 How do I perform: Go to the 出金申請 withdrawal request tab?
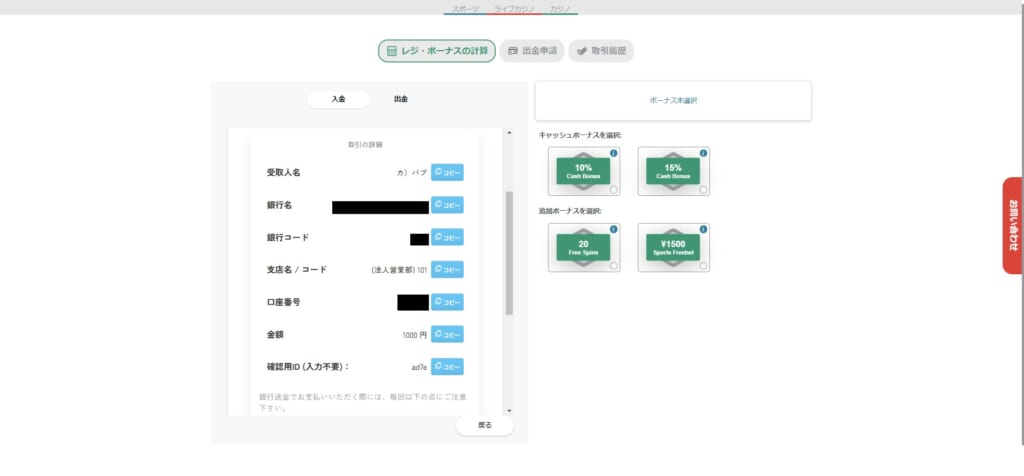point(532,51)
